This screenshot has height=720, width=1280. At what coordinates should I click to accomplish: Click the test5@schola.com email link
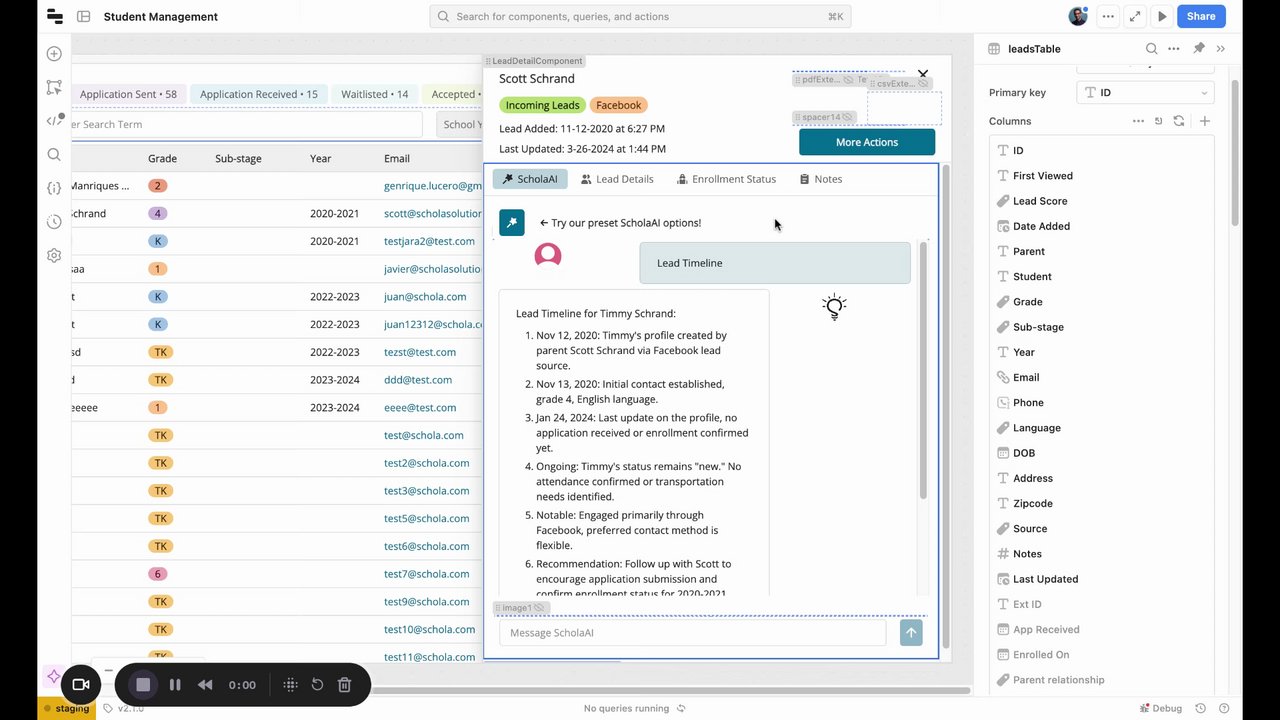coord(426,519)
